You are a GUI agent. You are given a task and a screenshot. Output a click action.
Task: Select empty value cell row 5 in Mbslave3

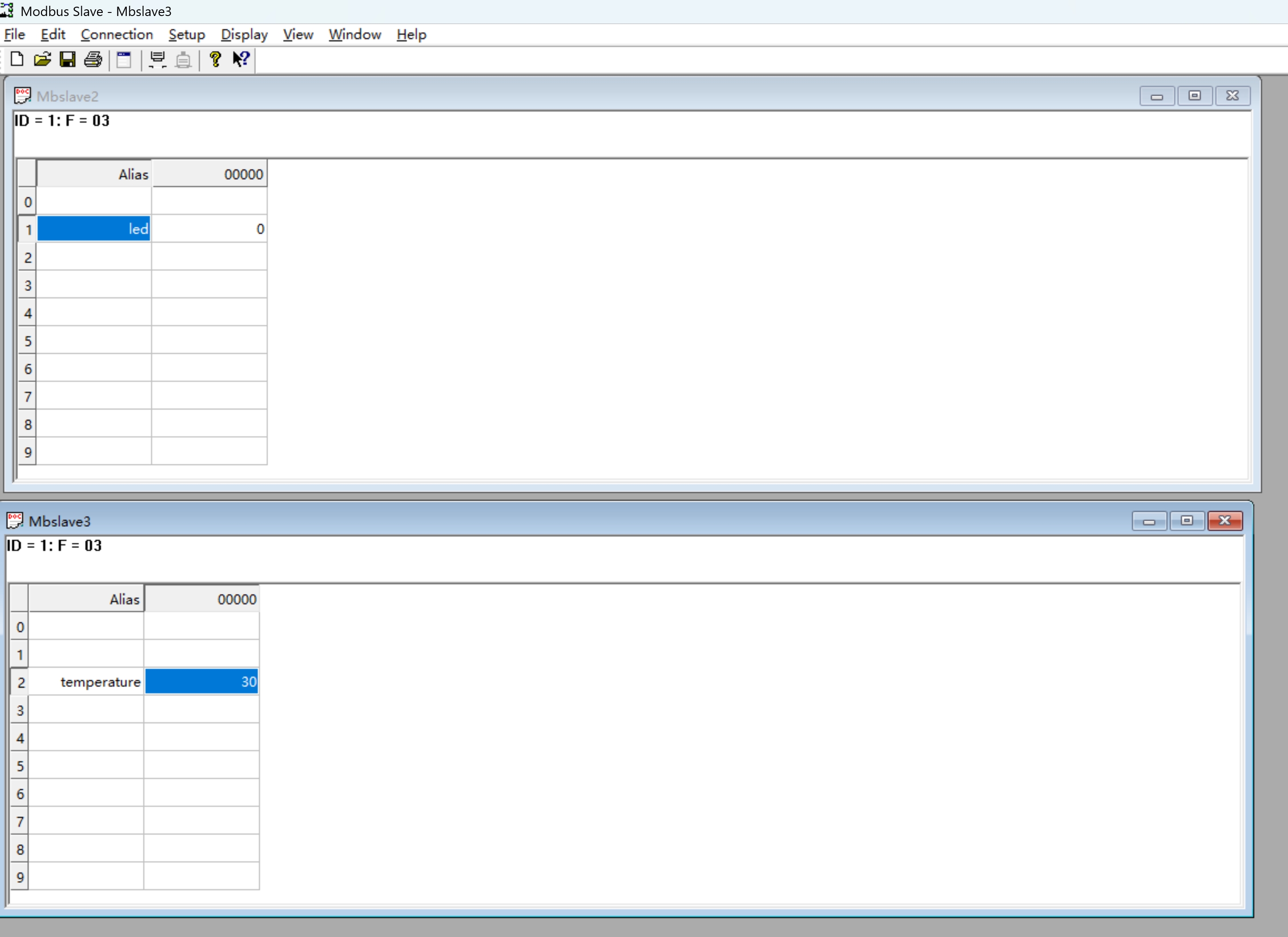tap(201, 765)
